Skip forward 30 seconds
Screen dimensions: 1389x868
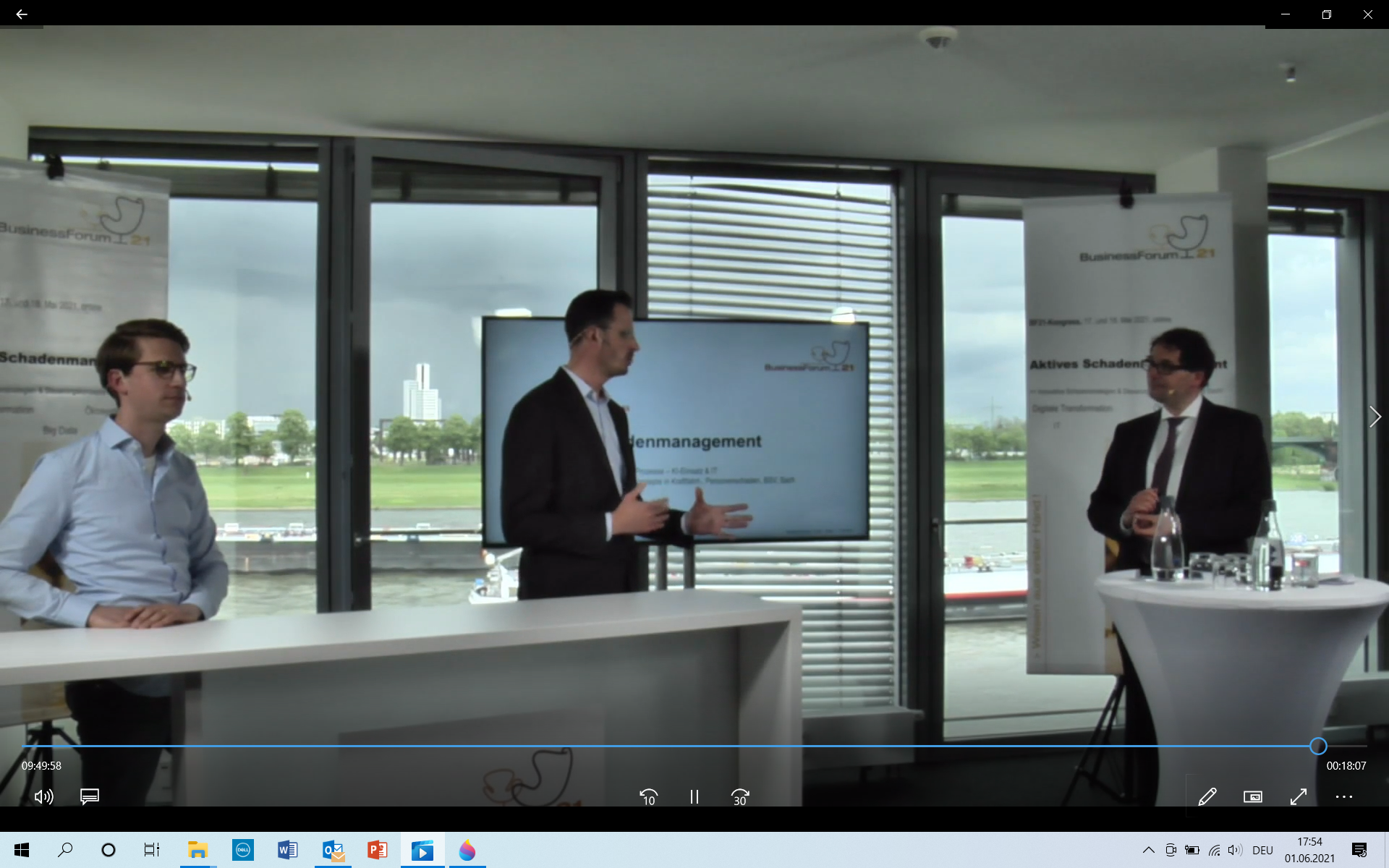[739, 796]
